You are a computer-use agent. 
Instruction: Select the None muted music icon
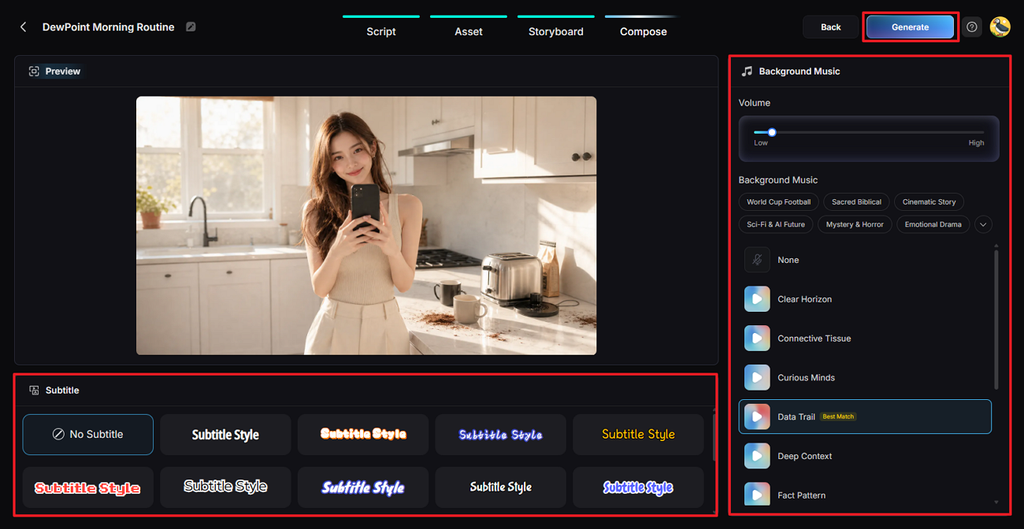pos(757,260)
